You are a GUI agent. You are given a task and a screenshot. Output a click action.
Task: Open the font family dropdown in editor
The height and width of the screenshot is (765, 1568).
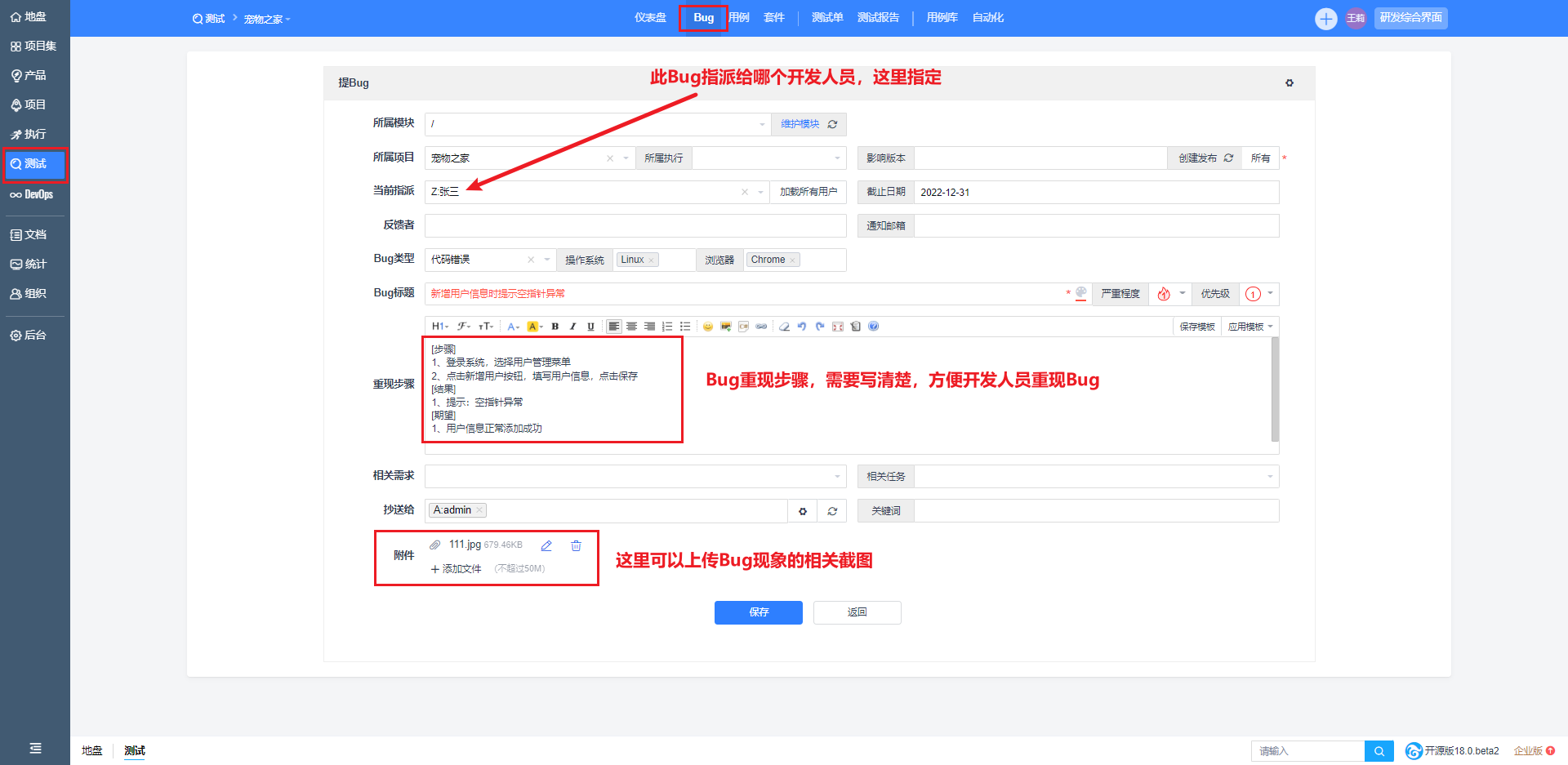pos(464,327)
